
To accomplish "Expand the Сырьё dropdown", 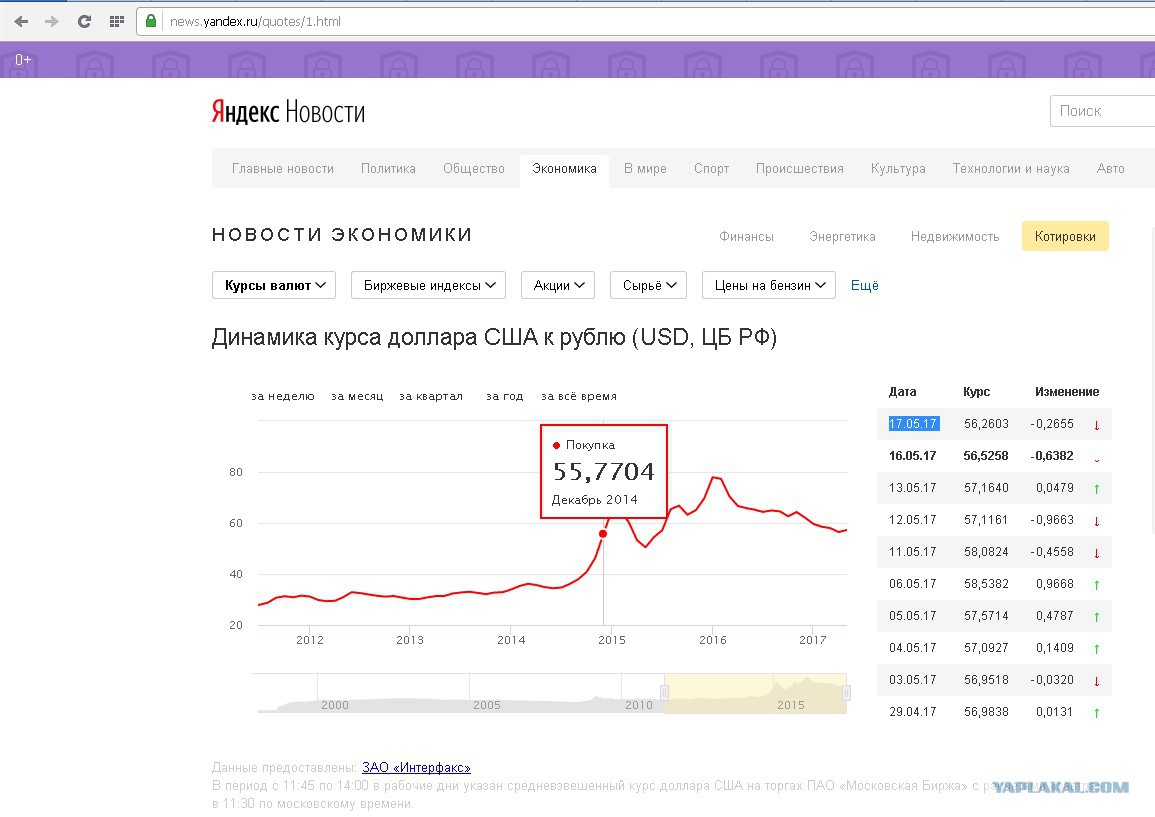I will [648, 285].
